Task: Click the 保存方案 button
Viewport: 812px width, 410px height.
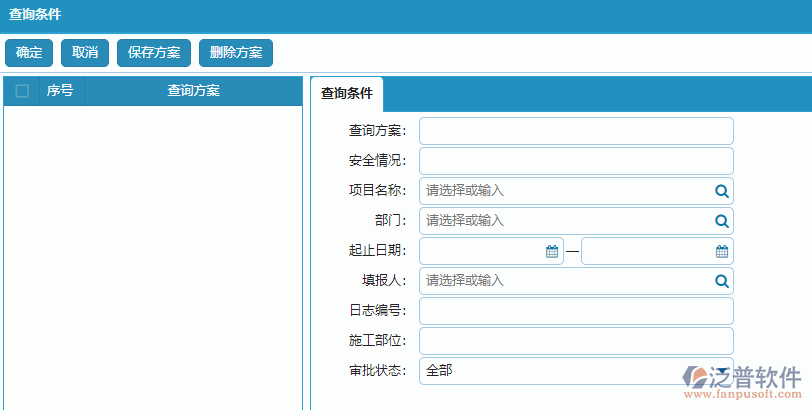Action: click(154, 53)
